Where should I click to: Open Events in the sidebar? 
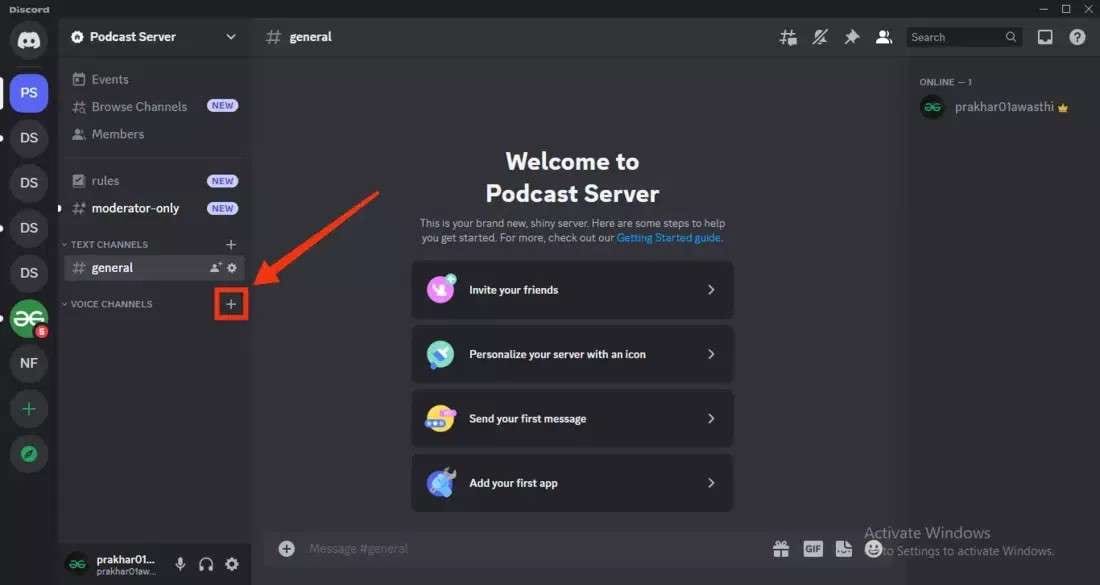coord(154,79)
